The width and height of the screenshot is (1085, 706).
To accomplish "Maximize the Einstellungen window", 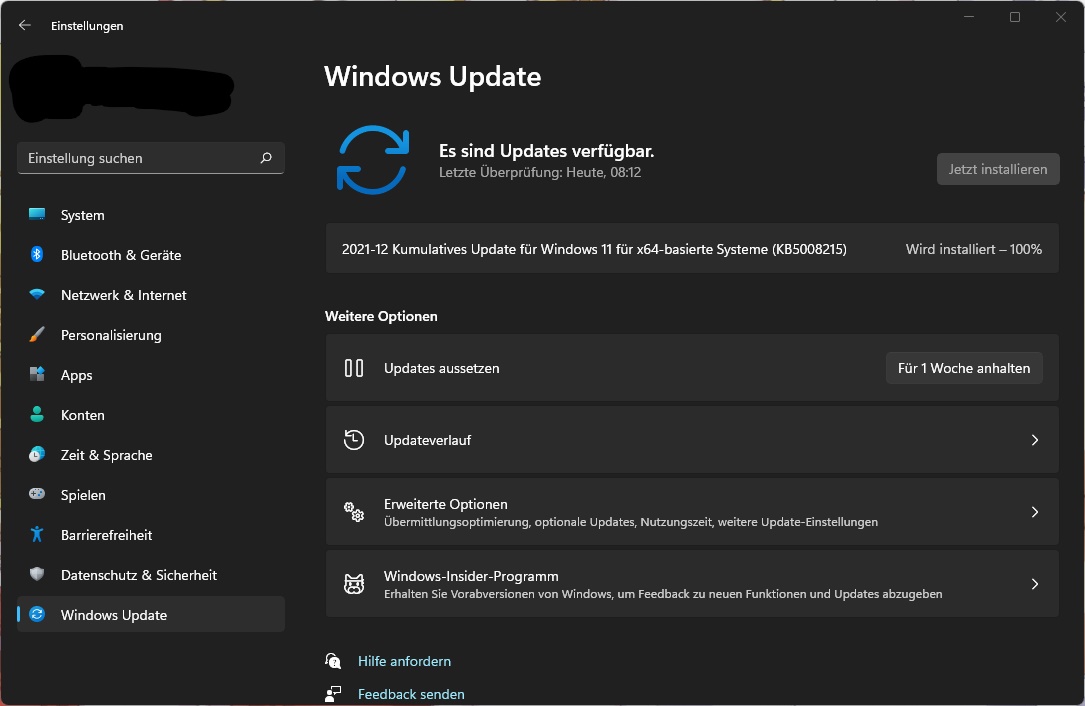I will coord(1014,17).
